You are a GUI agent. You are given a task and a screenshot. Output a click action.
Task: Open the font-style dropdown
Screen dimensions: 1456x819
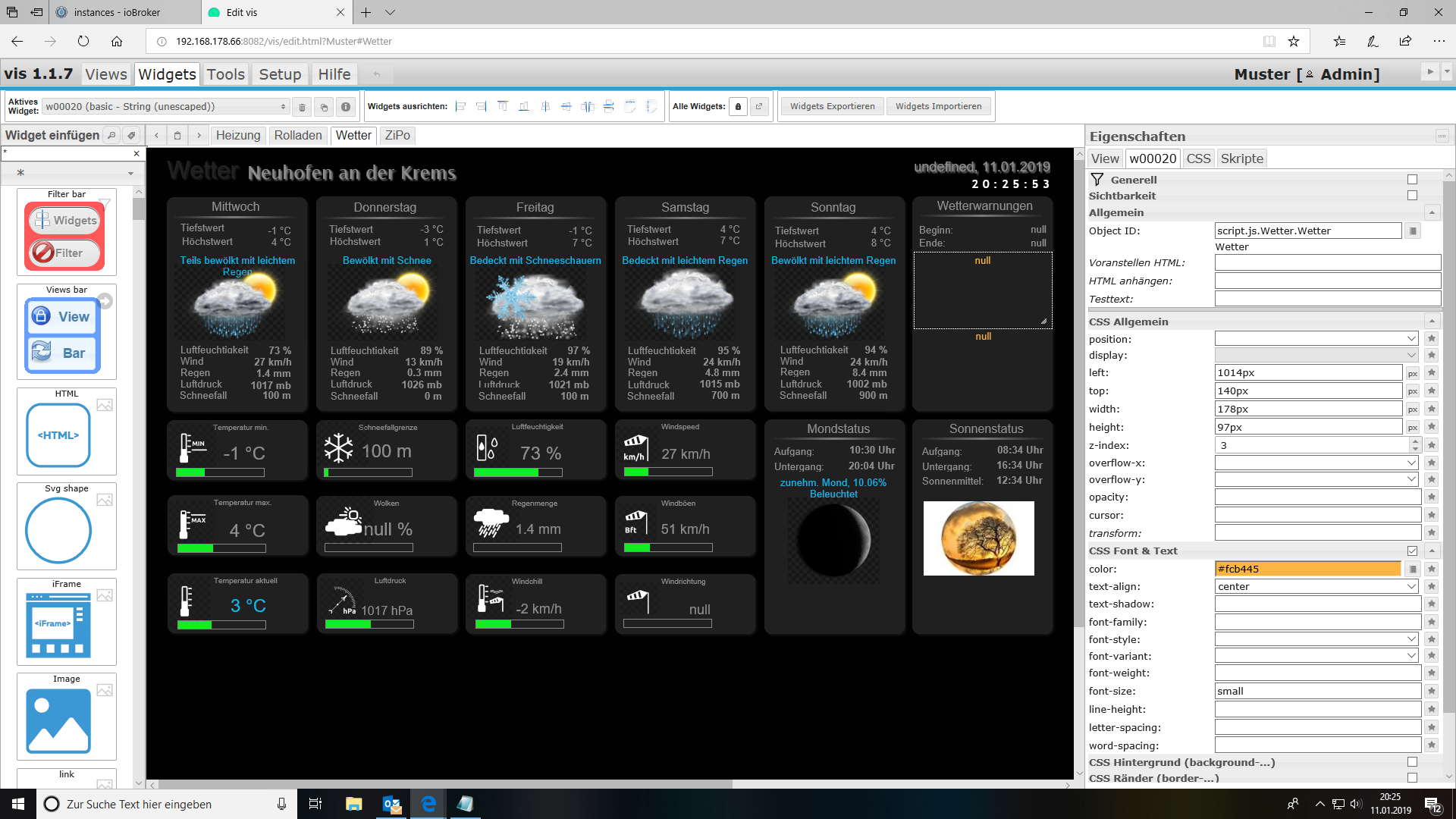[1317, 640]
